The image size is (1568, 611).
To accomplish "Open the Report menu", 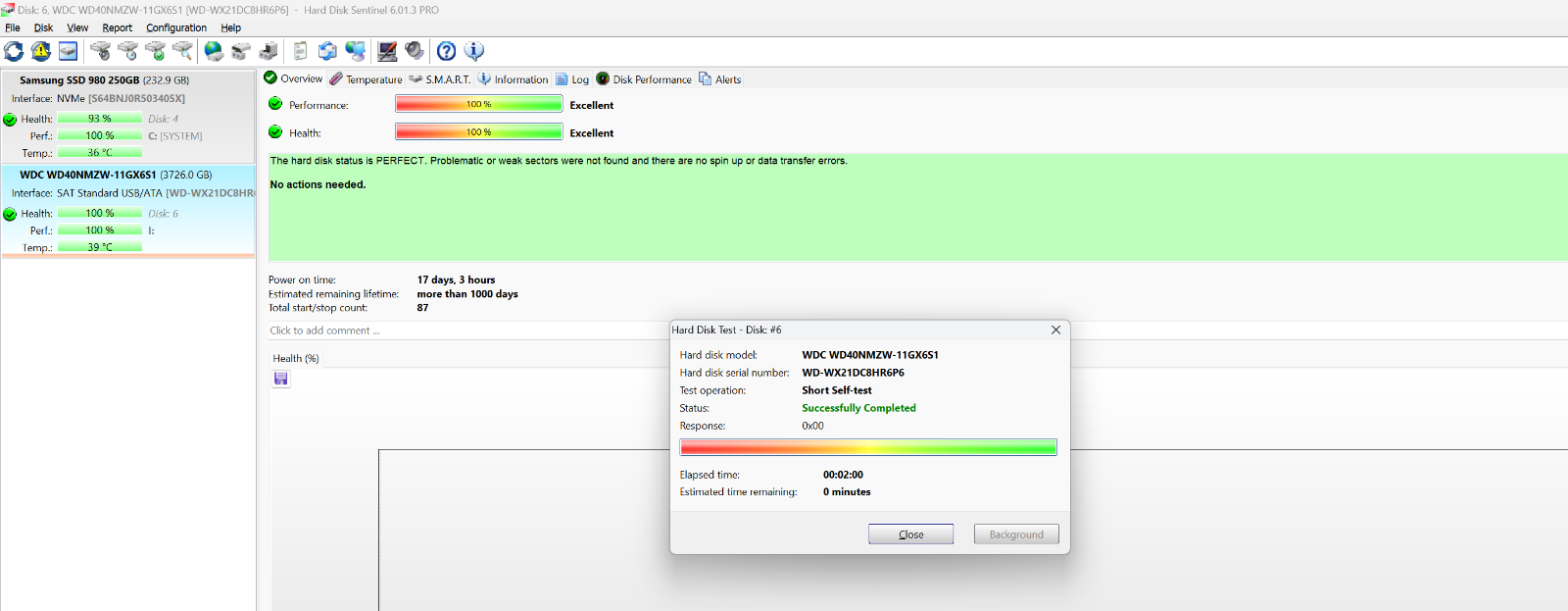I will coord(117,27).
